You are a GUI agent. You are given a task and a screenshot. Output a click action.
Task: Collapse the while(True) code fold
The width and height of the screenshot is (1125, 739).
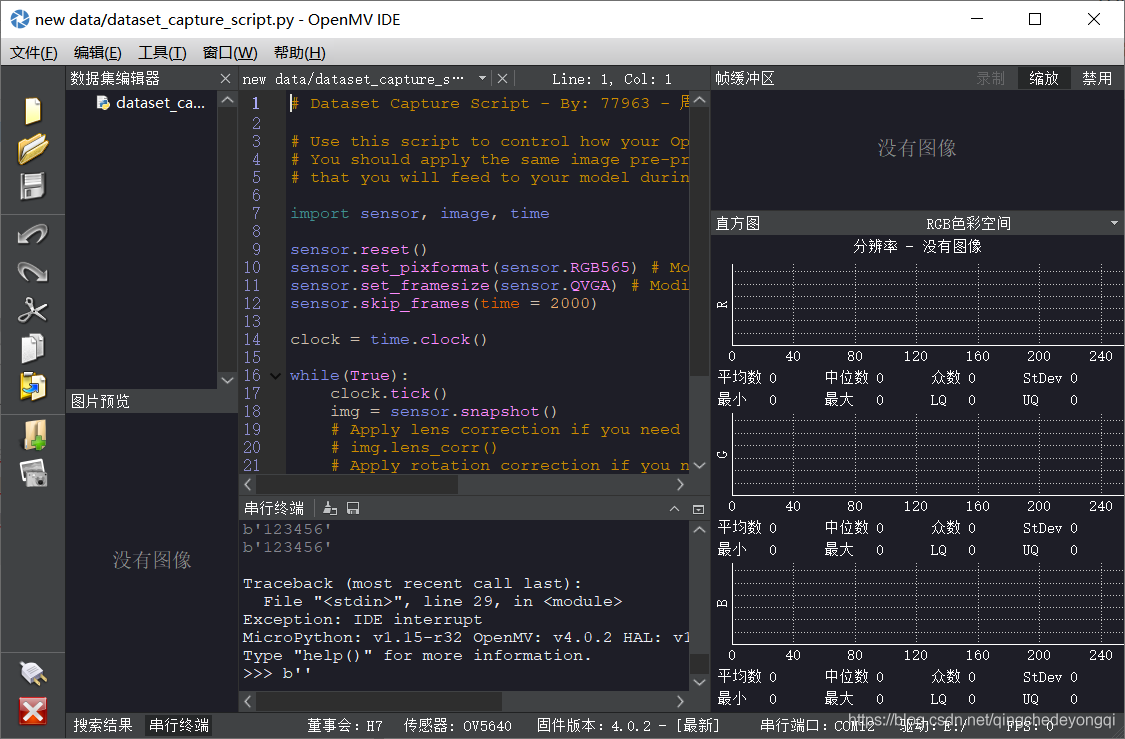pyautogui.click(x=275, y=376)
